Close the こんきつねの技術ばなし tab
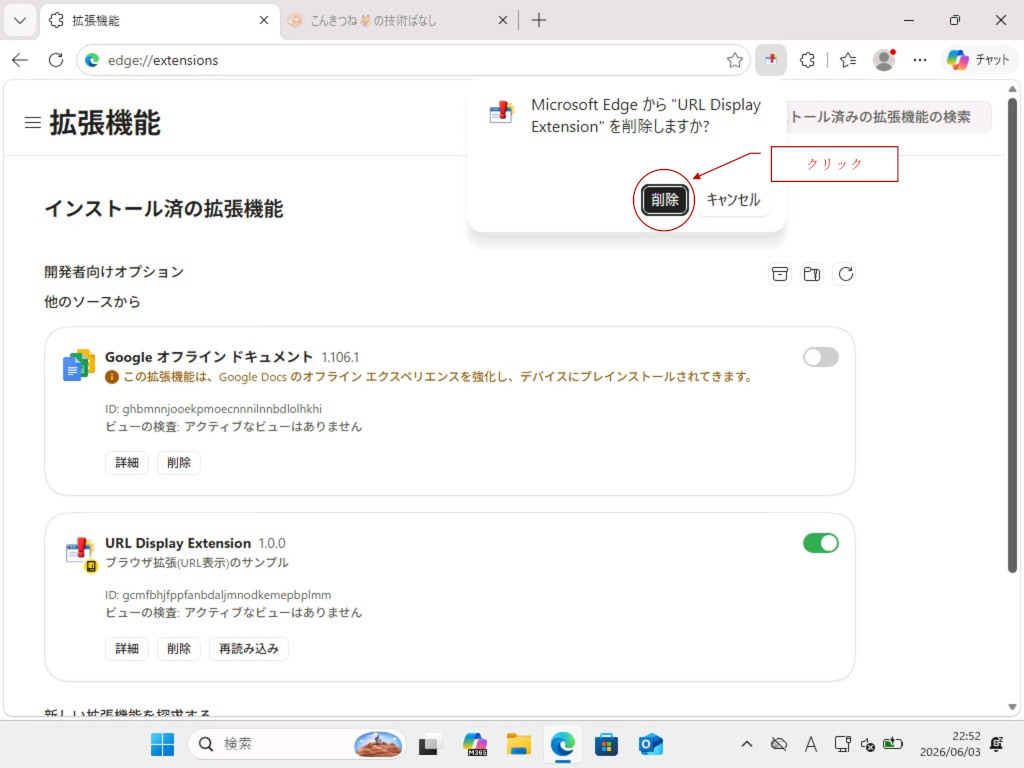 503,20
